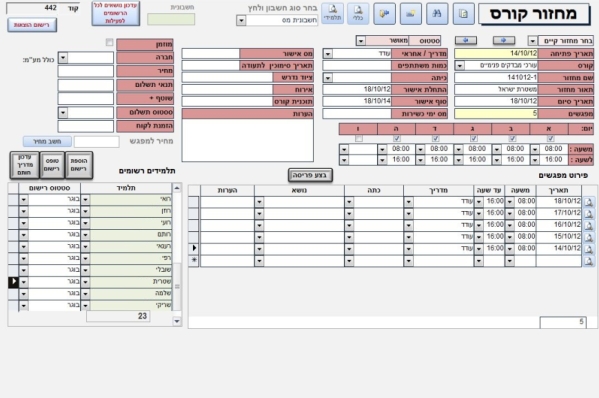Go to previous record with left arrow
This screenshot has height=398, width=599.
466,40
